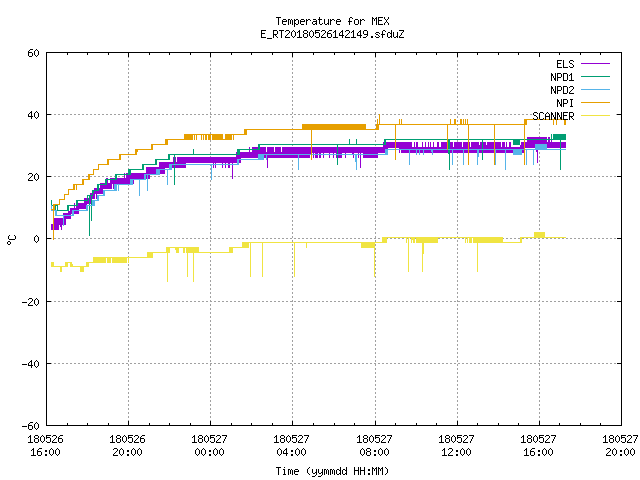640x480 pixels.
Task: Click the 180527 12:00 time axis label
Action: click(x=456, y=446)
